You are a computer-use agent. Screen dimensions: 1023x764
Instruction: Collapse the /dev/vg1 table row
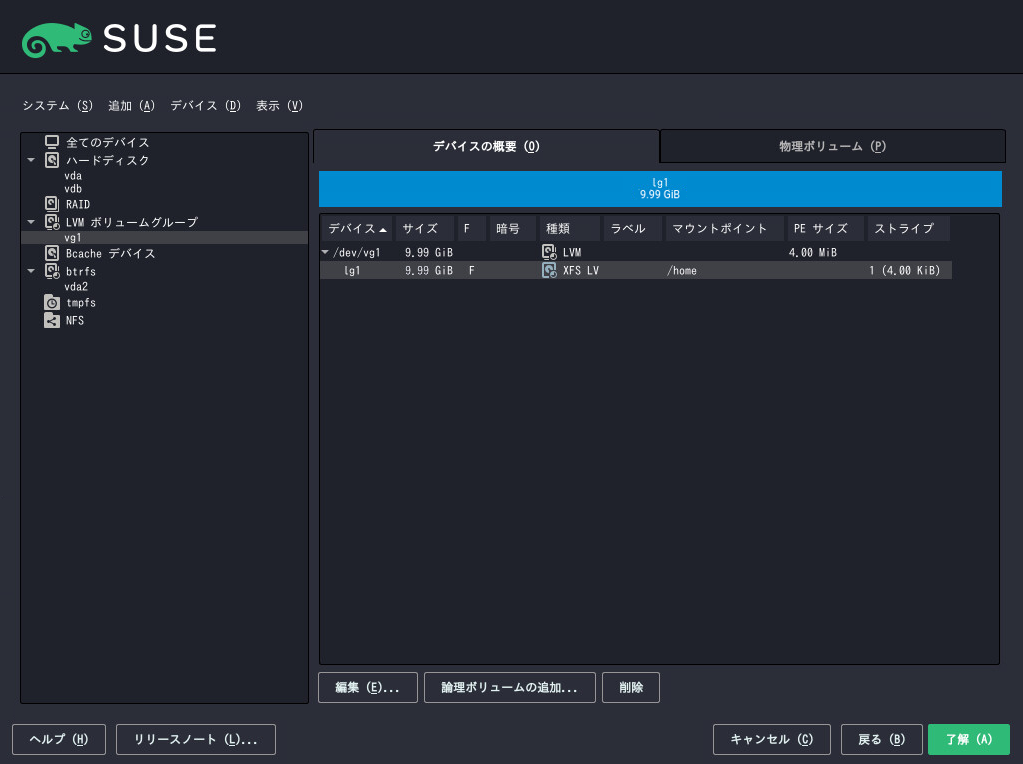pyautogui.click(x=325, y=252)
